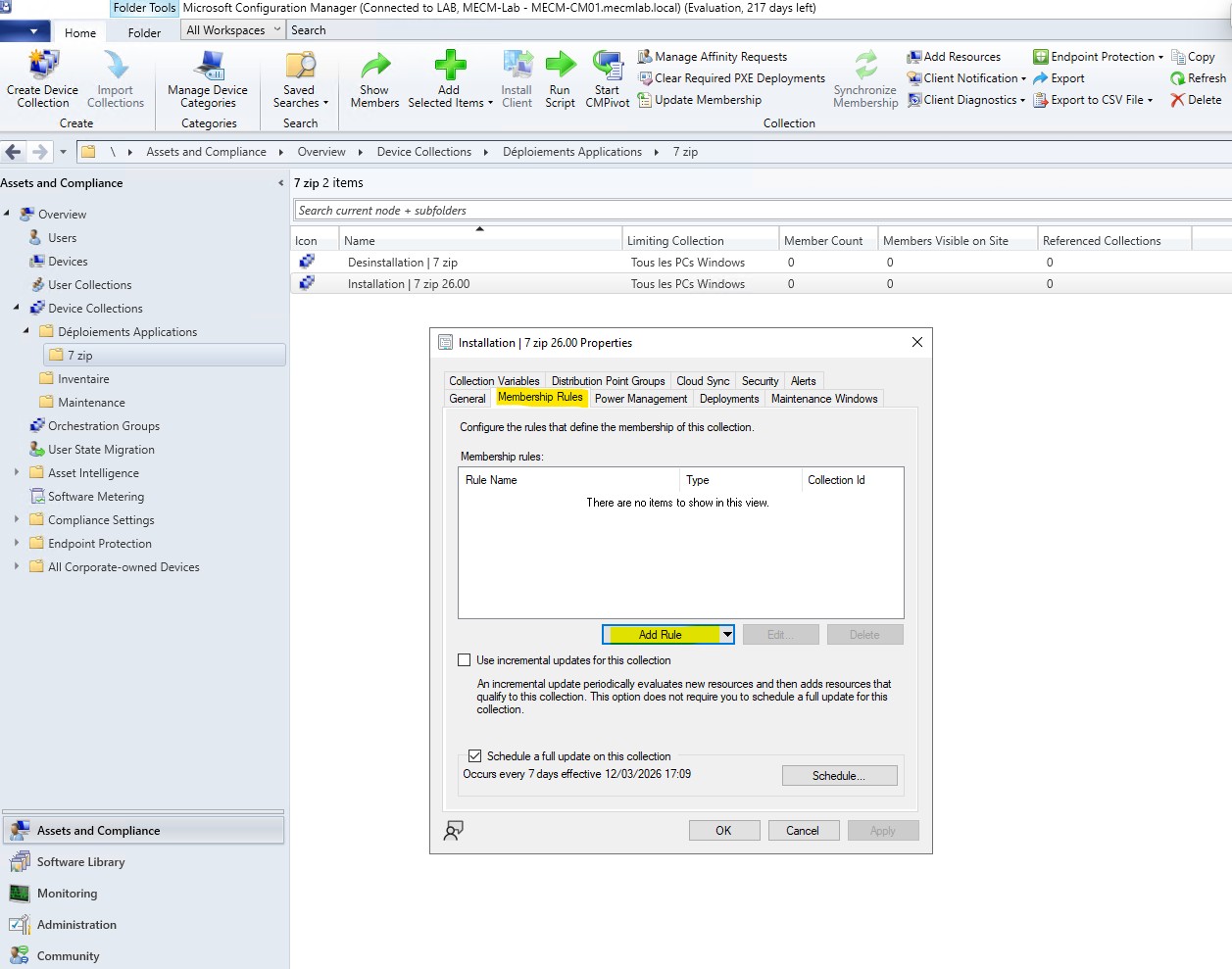Open the Deployments tab in Properties
This screenshot has width=1232, height=969.
(x=729, y=398)
